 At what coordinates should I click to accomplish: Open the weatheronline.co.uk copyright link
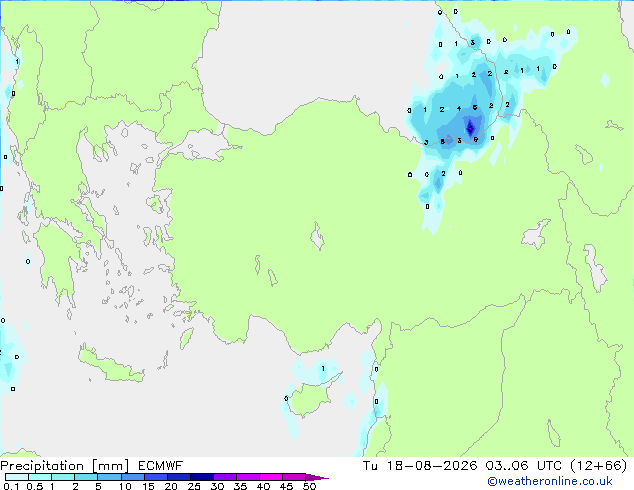coord(549,481)
